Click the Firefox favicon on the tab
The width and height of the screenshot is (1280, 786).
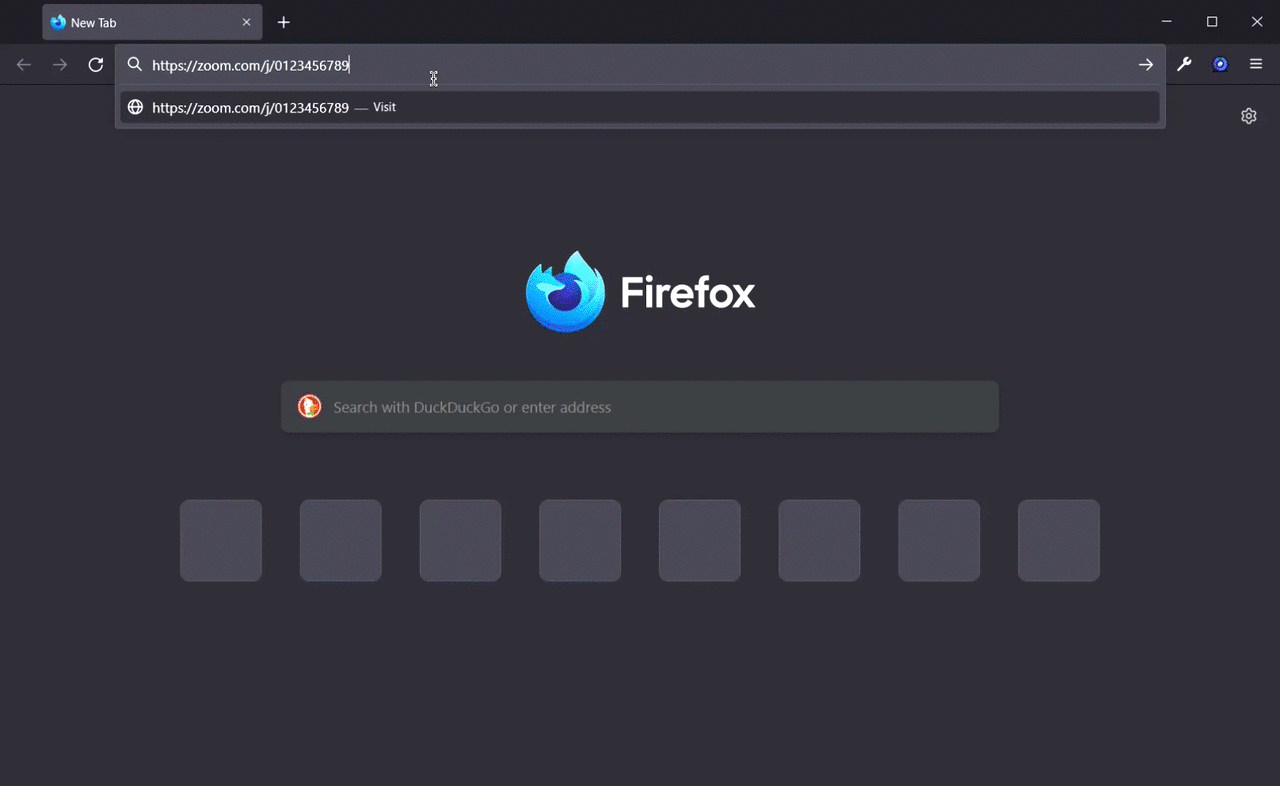58,22
